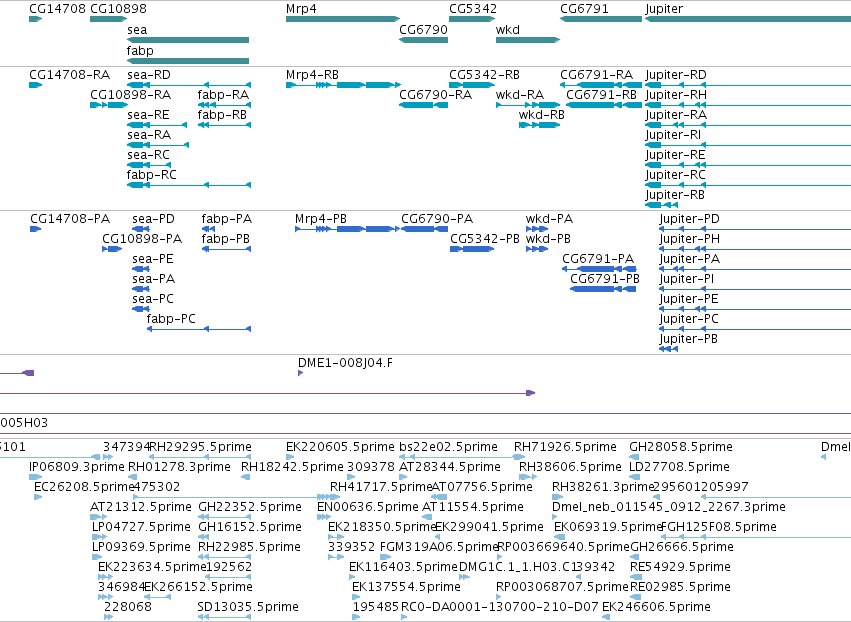Select EST bs22e02.5prime
This screenshot has width=851, height=622.
click(448, 447)
